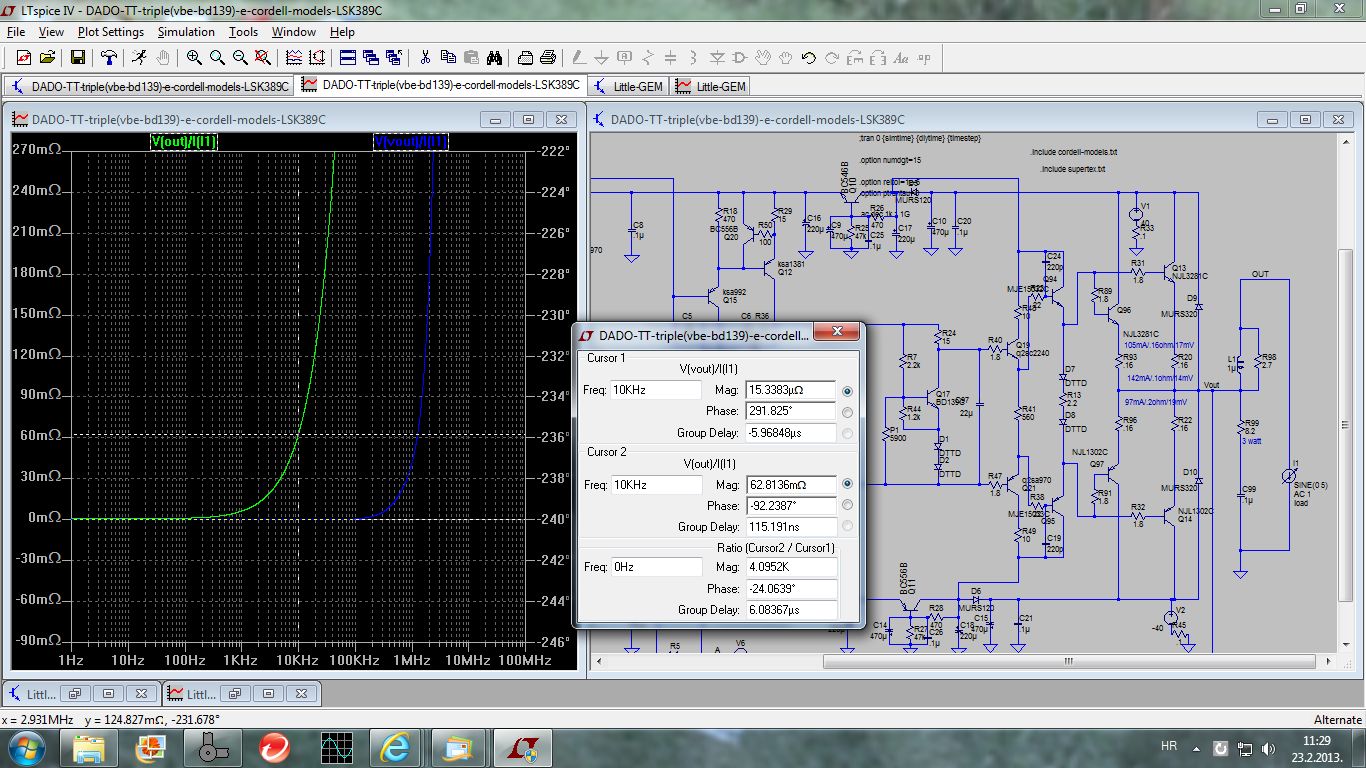Run the simulation with running-man icon
1366x768 pixels.
(x=139, y=57)
